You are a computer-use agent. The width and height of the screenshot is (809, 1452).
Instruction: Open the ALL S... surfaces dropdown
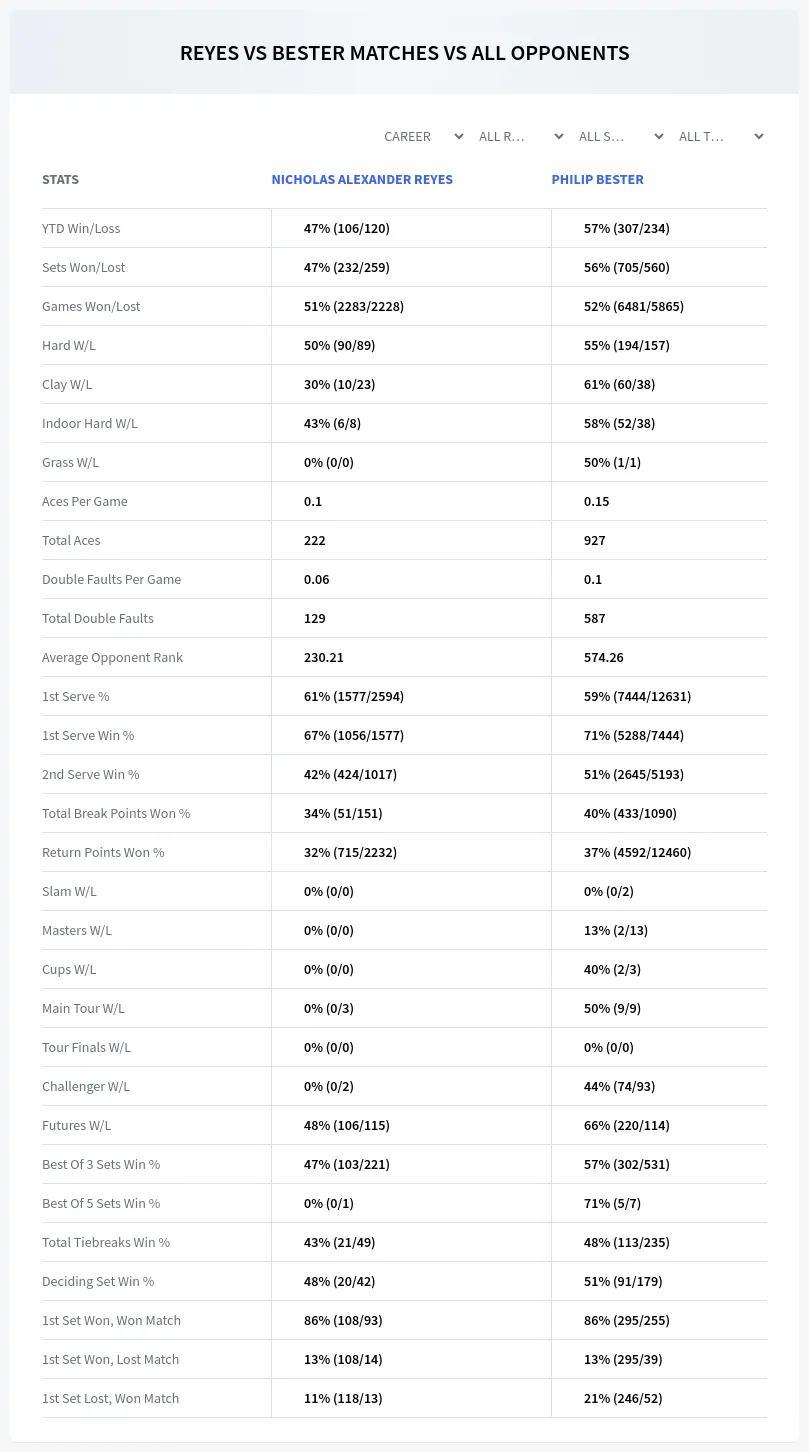point(620,136)
